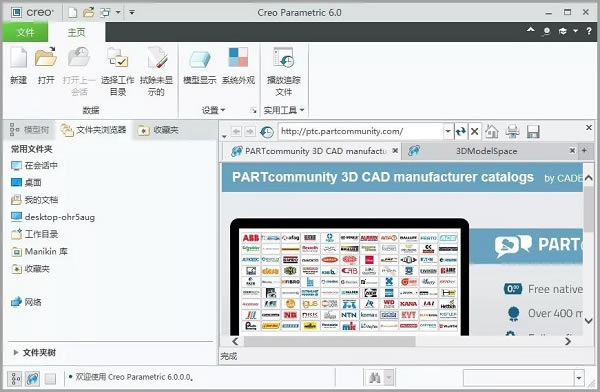
Task: Open Manikin 库 entry
Action: (x=39, y=252)
